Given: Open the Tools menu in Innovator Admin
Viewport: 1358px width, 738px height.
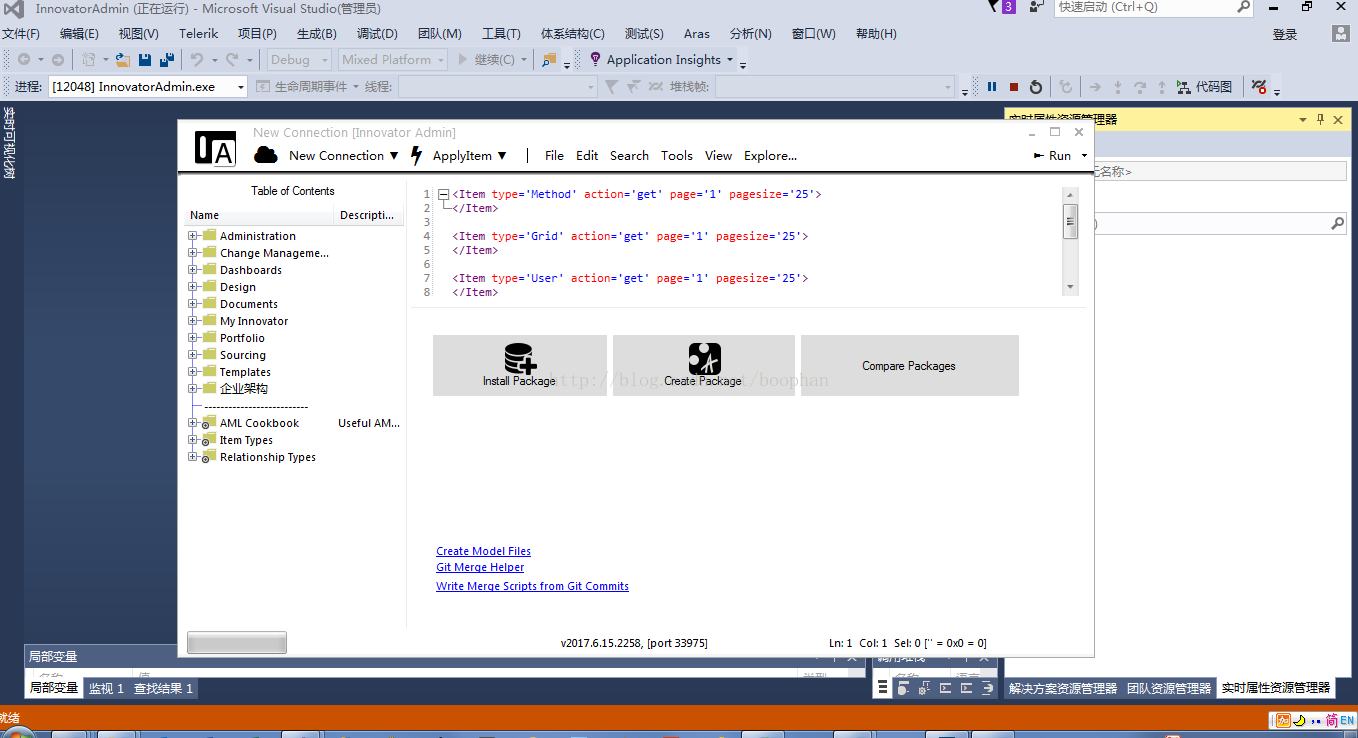Looking at the screenshot, I should click(x=676, y=156).
